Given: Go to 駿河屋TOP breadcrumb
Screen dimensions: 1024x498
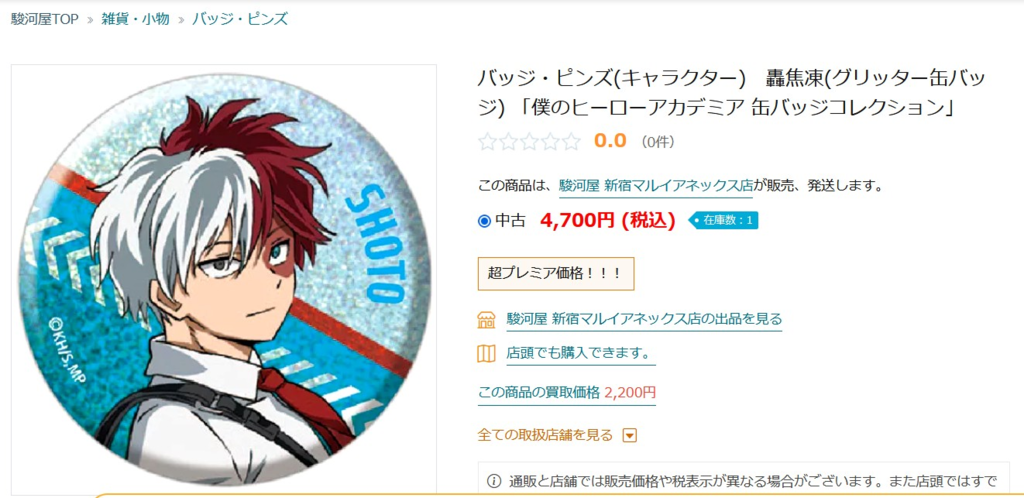Looking at the screenshot, I should coord(44,19).
